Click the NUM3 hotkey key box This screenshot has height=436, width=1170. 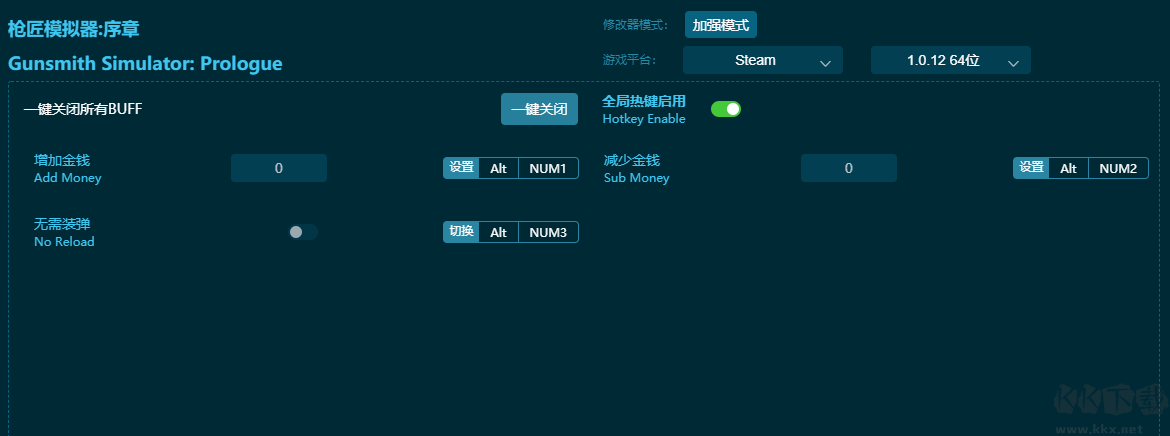[x=548, y=232]
